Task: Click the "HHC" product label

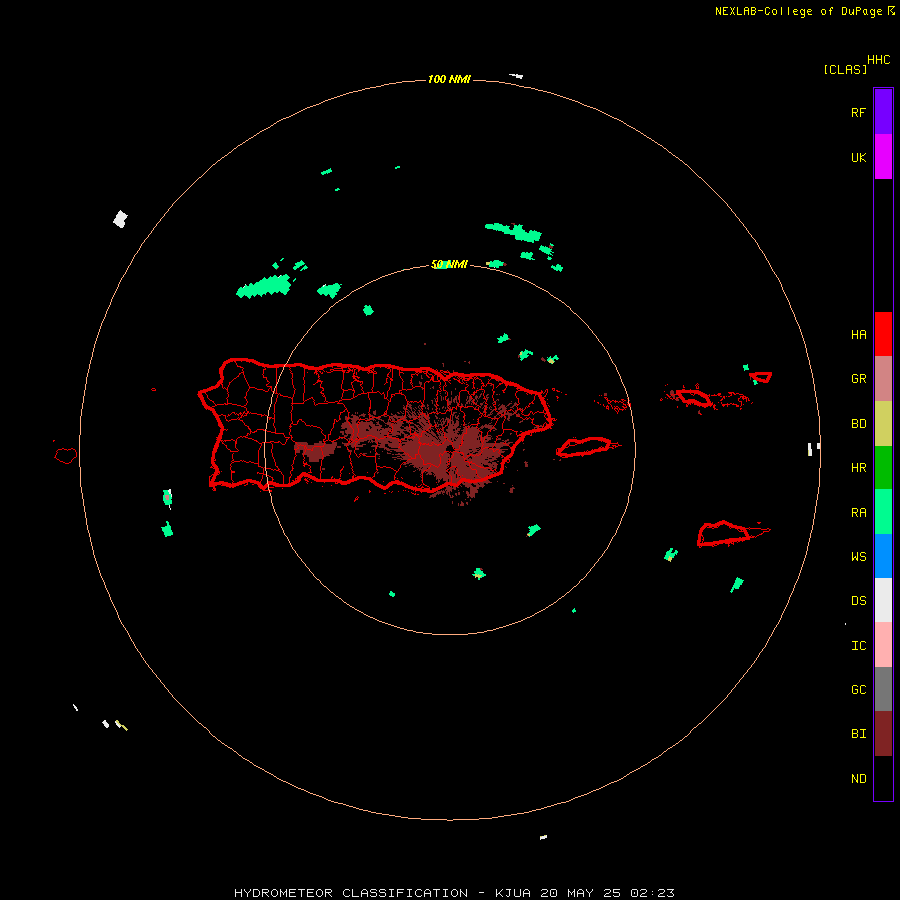Action: pos(878,60)
